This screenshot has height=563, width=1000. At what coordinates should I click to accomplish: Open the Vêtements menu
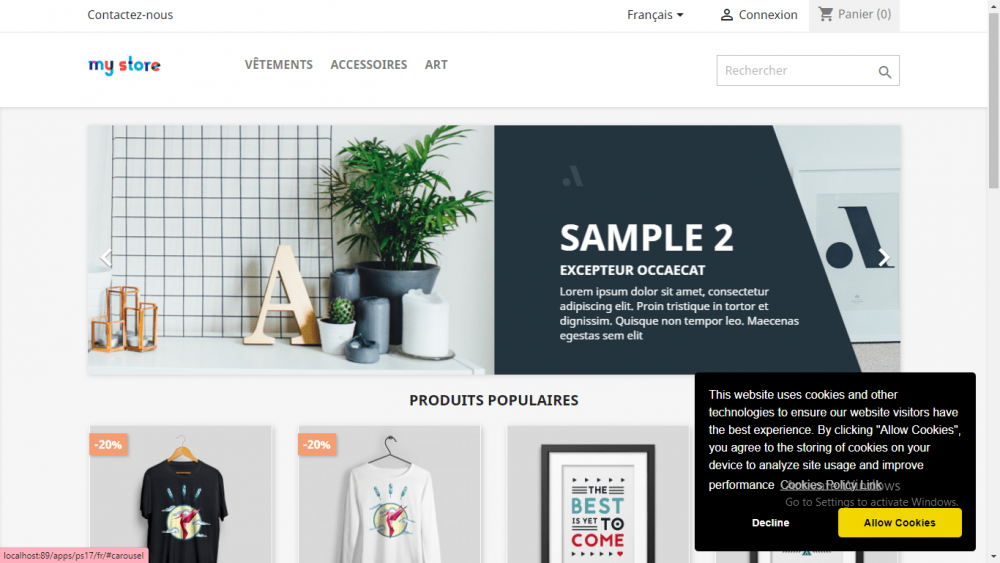[x=279, y=64]
